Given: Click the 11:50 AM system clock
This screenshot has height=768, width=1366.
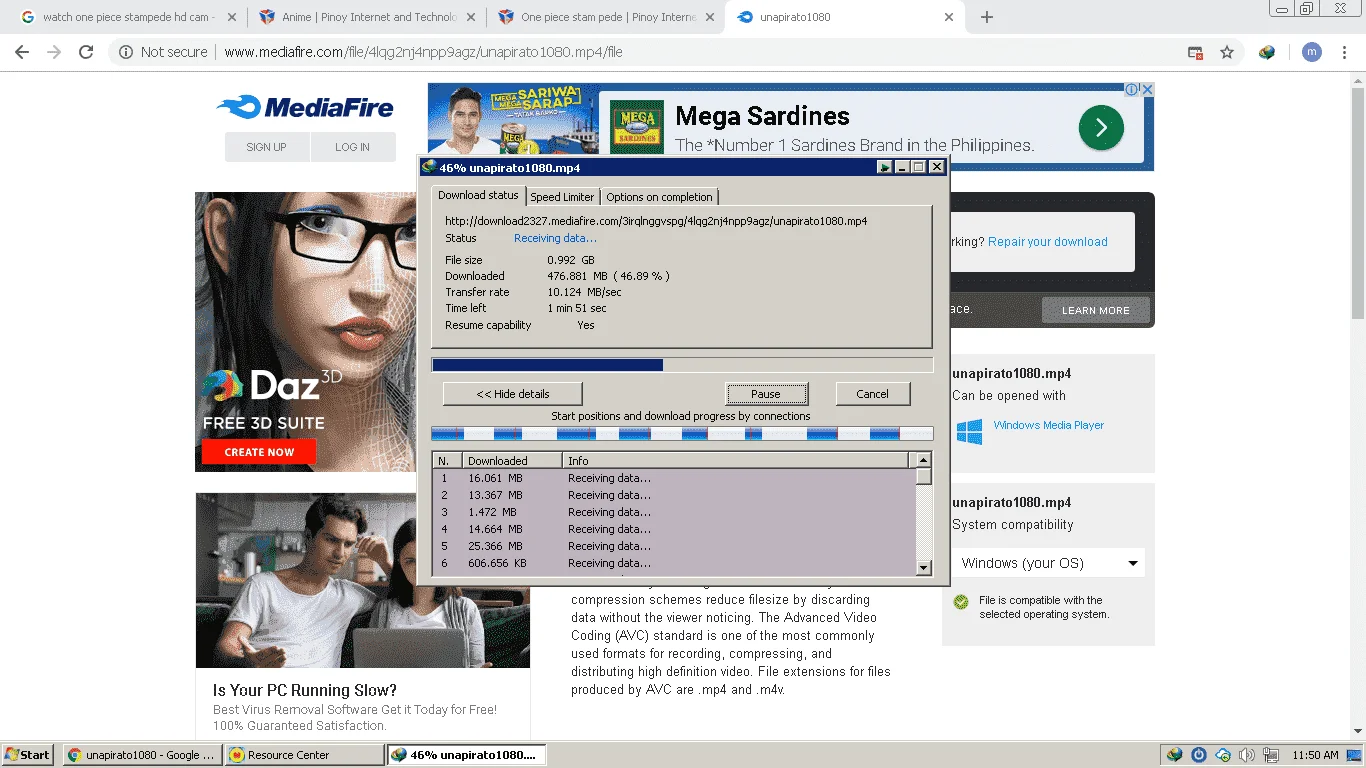Looking at the screenshot, I should (x=1315, y=755).
